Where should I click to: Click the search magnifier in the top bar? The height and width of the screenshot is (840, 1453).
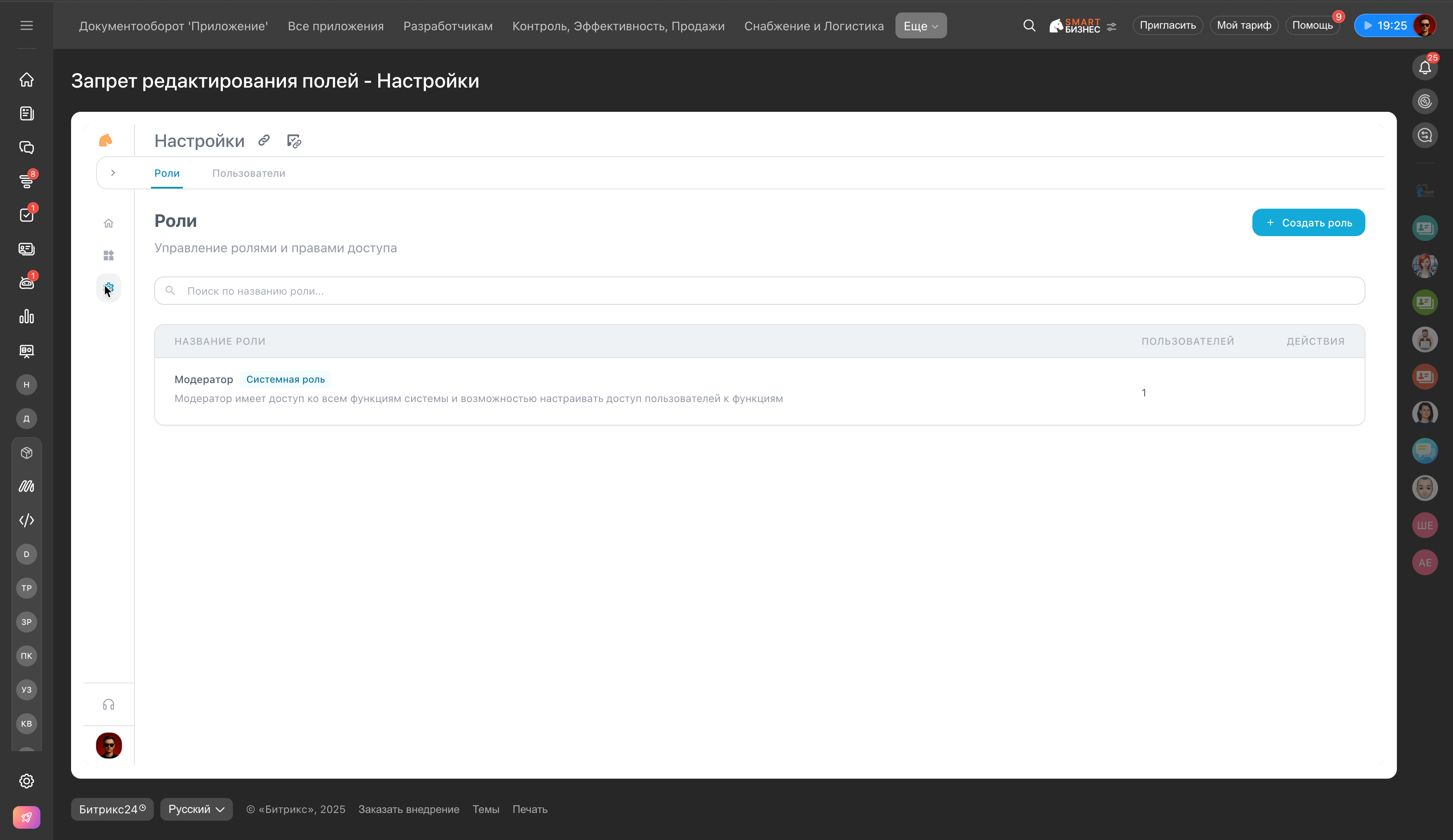[1029, 25]
